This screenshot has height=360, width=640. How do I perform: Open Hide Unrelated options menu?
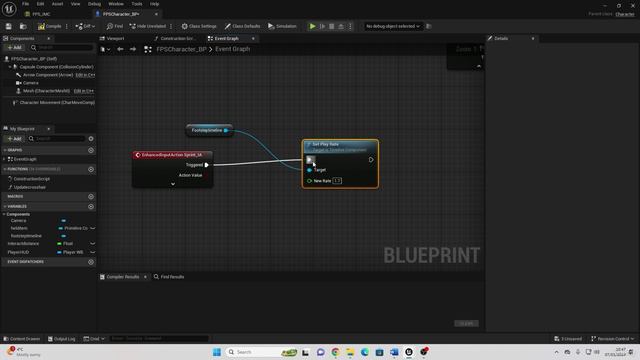pos(171,26)
